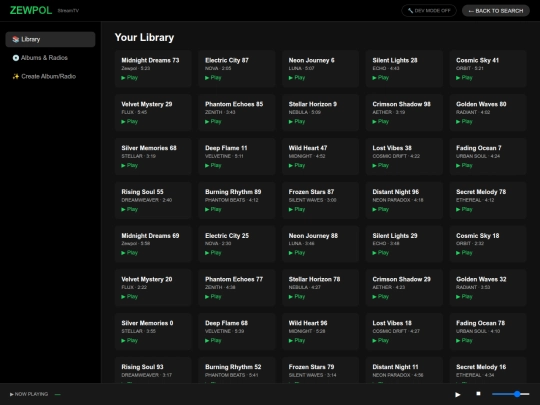Click the Your Library heading
Viewport: 540px width, 405px height.
point(144,37)
